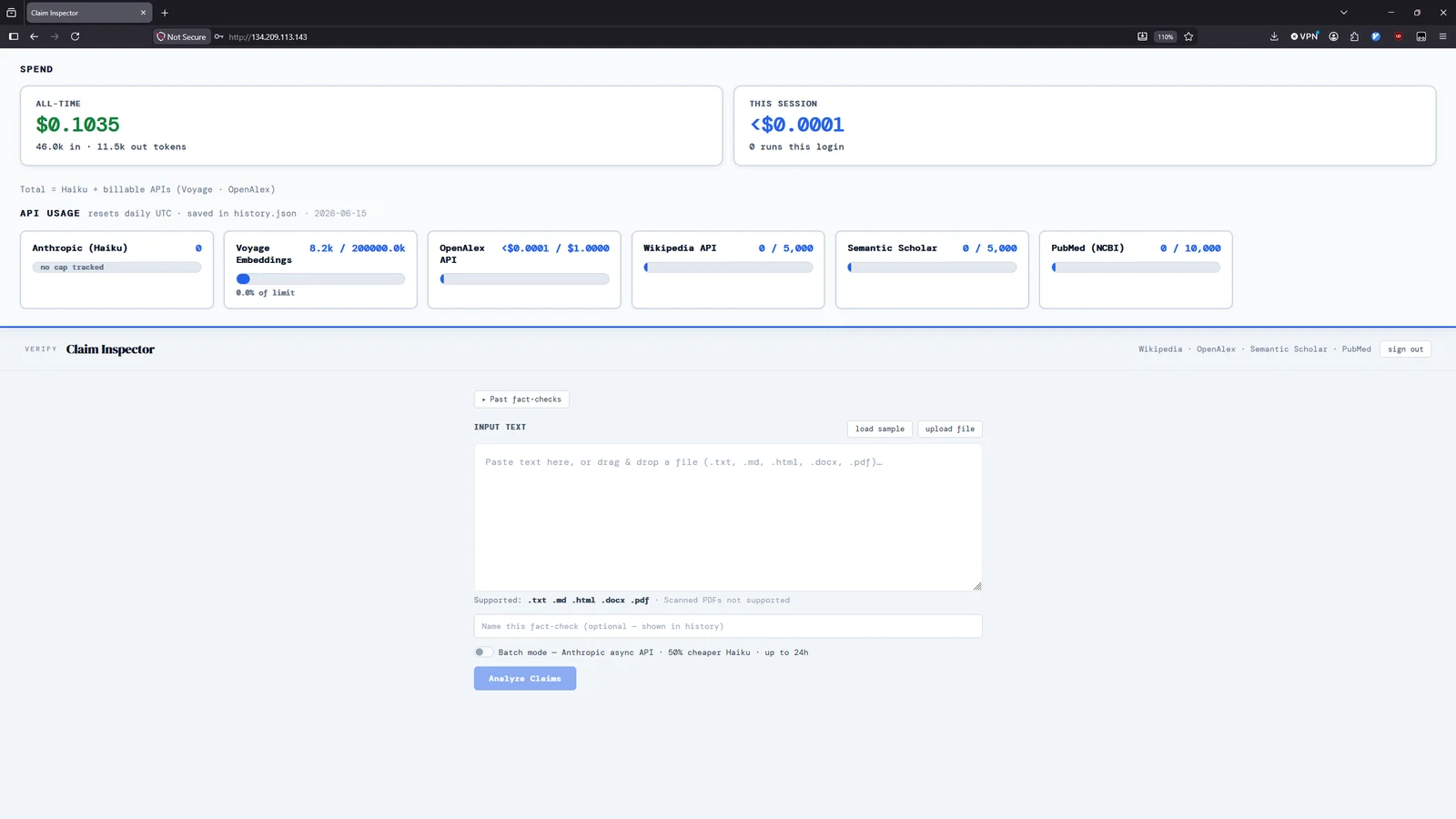Click the all-time spend $0.1035 value
This screenshot has height=819, width=1456.
click(77, 125)
